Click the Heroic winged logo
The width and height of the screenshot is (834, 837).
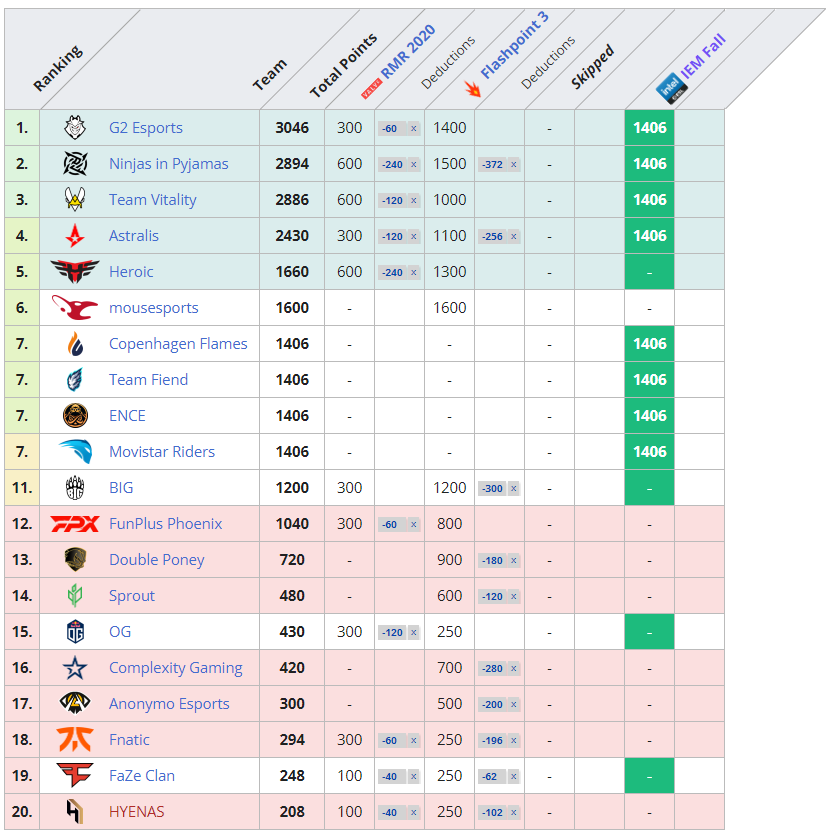(x=75, y=271)
